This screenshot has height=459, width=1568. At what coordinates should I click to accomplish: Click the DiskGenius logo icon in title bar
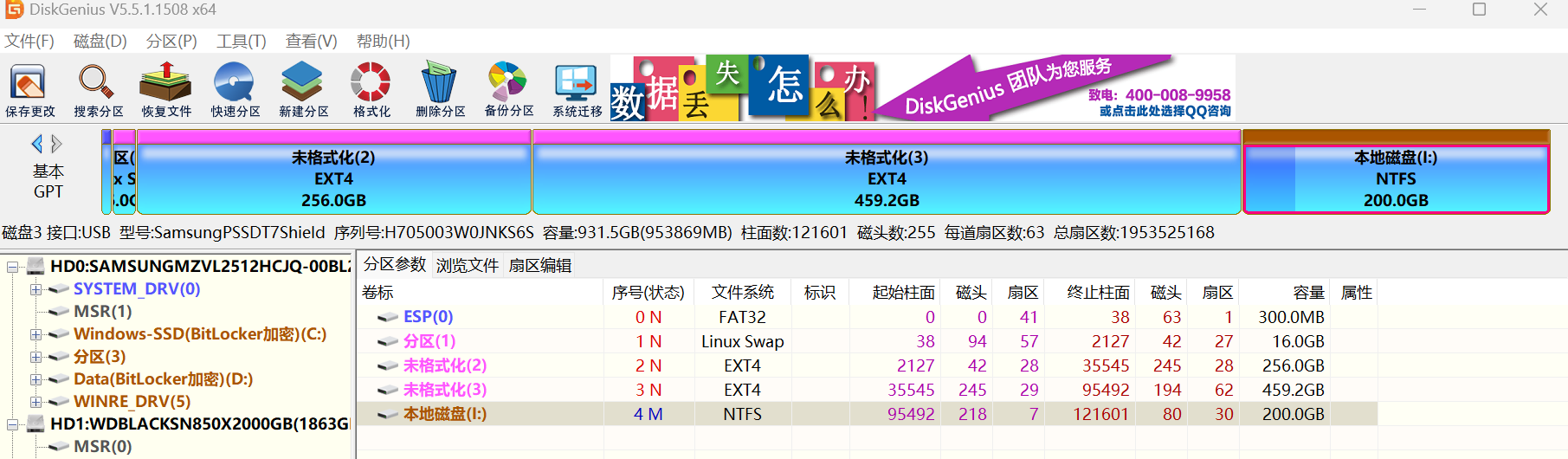[14, 10]
